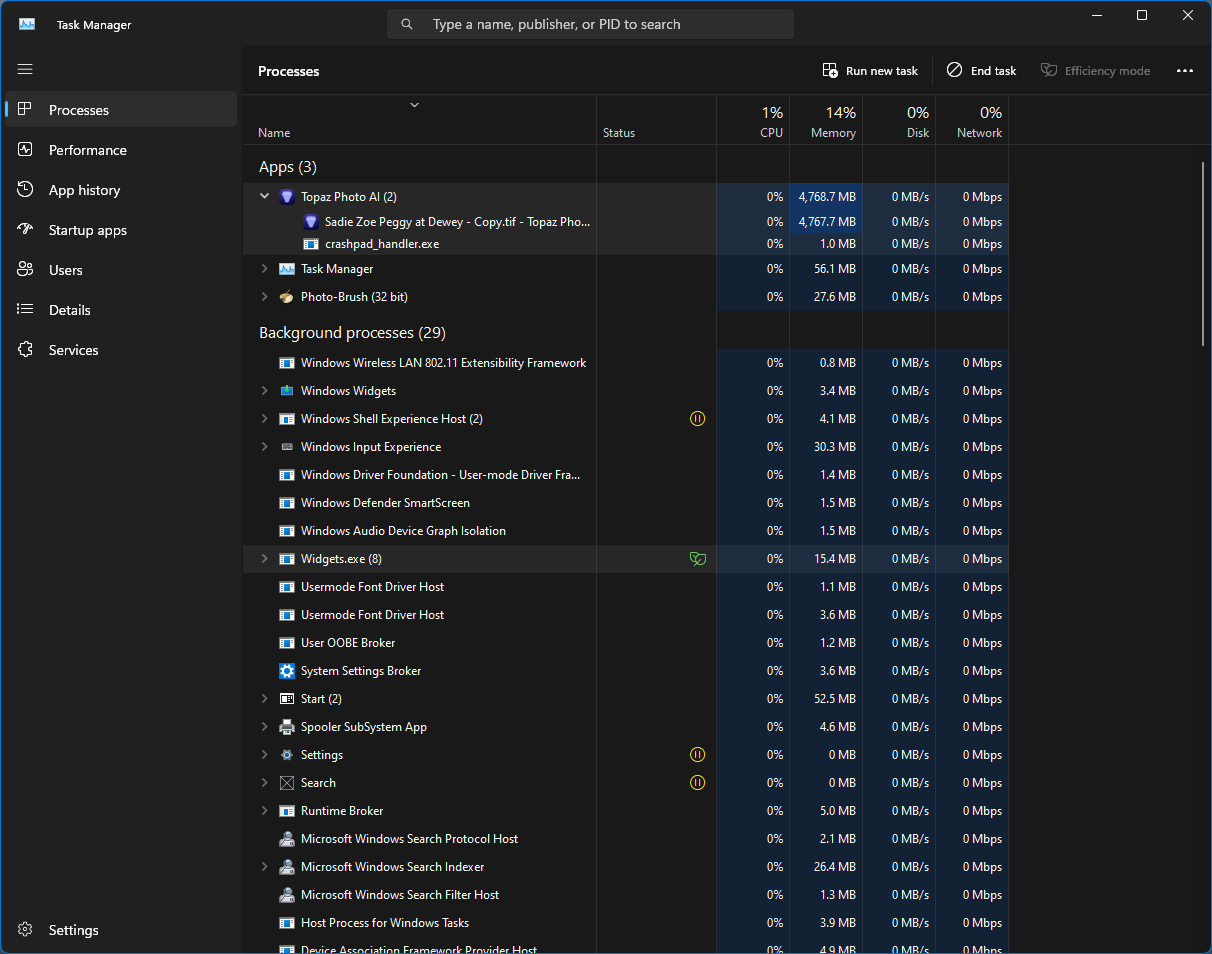Click the suspended status icon on Settings row
Image resolution: width=1212 pixels, height=954 pixels.
[x=698, y=755]
